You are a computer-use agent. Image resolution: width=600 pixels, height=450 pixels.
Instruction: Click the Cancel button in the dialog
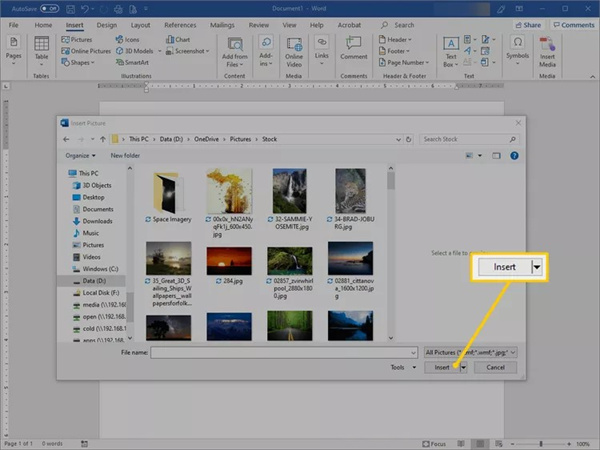coord(495,368)
